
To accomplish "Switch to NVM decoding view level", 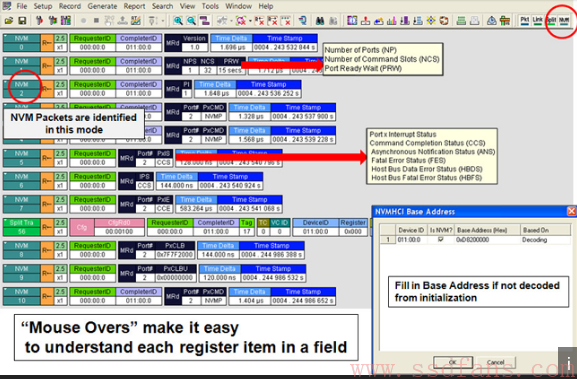I will point(564,20).
